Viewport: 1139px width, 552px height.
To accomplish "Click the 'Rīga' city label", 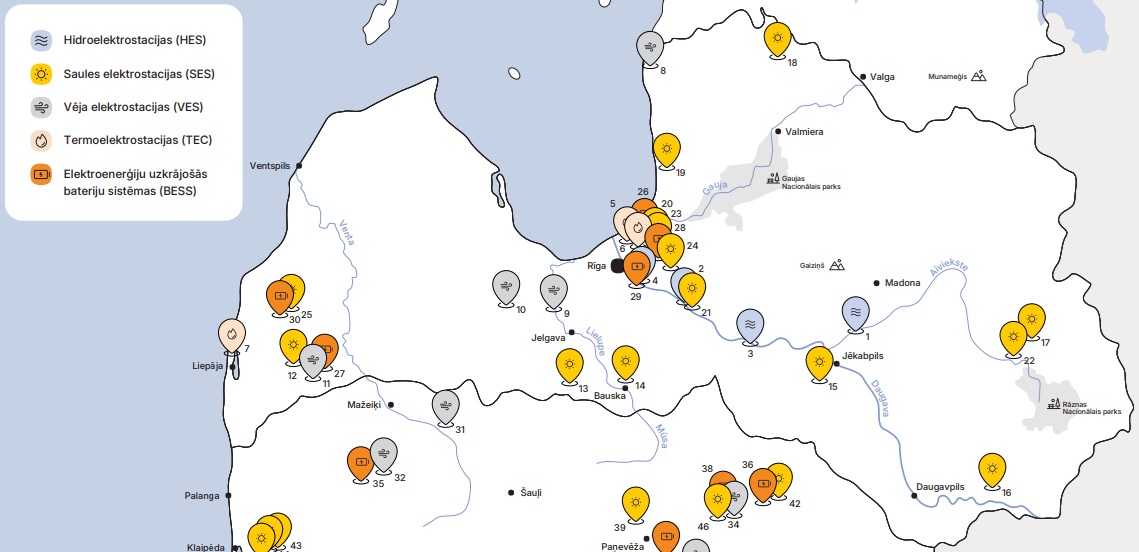I will pyautogui.click(x=597, y=266).
